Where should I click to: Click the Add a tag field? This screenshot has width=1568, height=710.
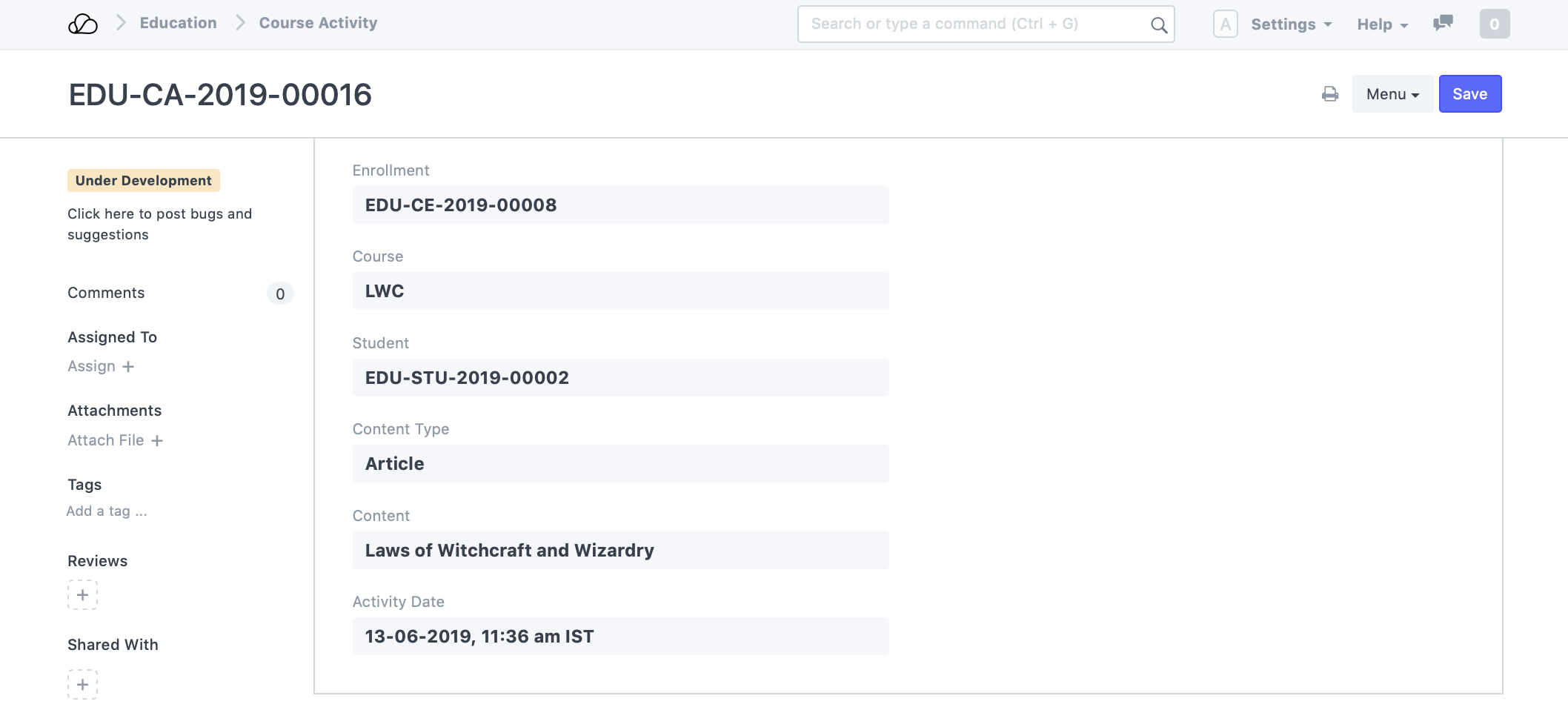pyautogui.click(x=107, y=511)
